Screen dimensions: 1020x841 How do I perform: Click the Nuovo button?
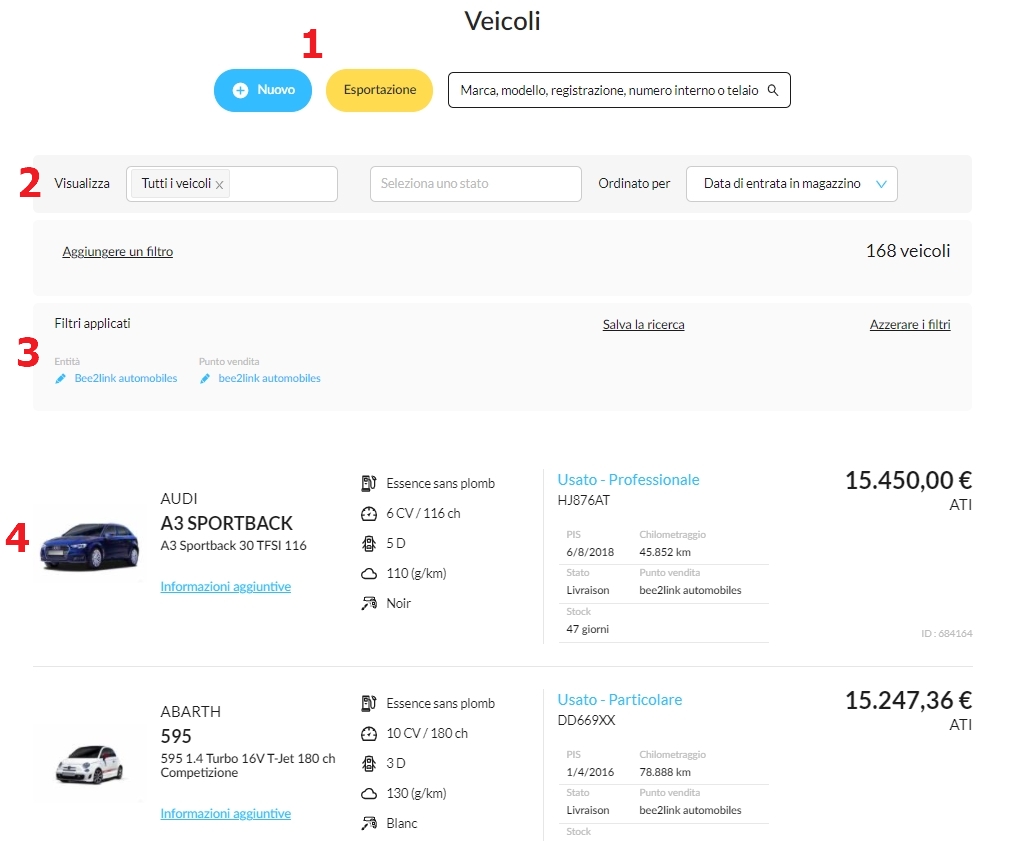point(263,90)
